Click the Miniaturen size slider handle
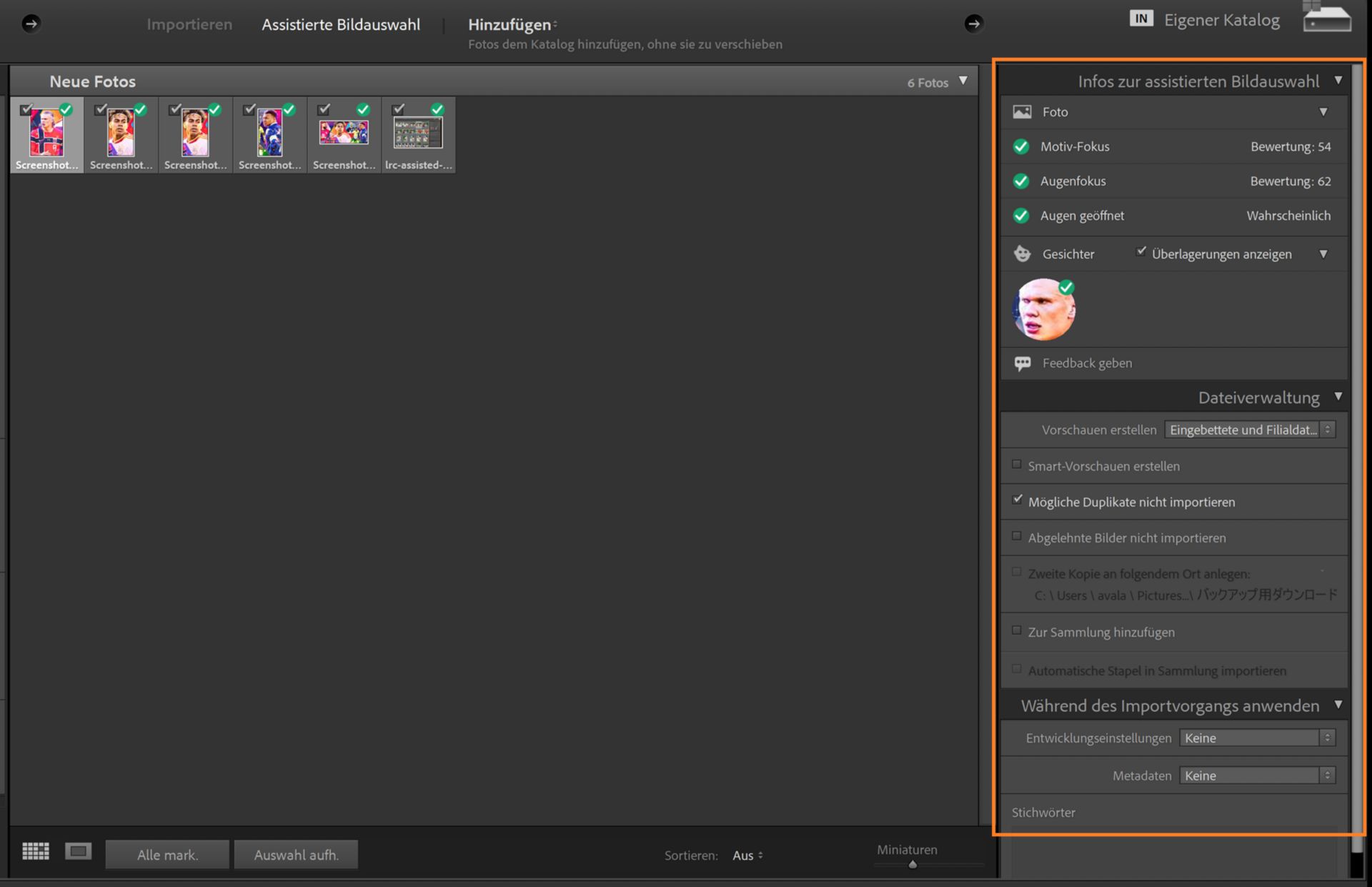 [913, 865]
